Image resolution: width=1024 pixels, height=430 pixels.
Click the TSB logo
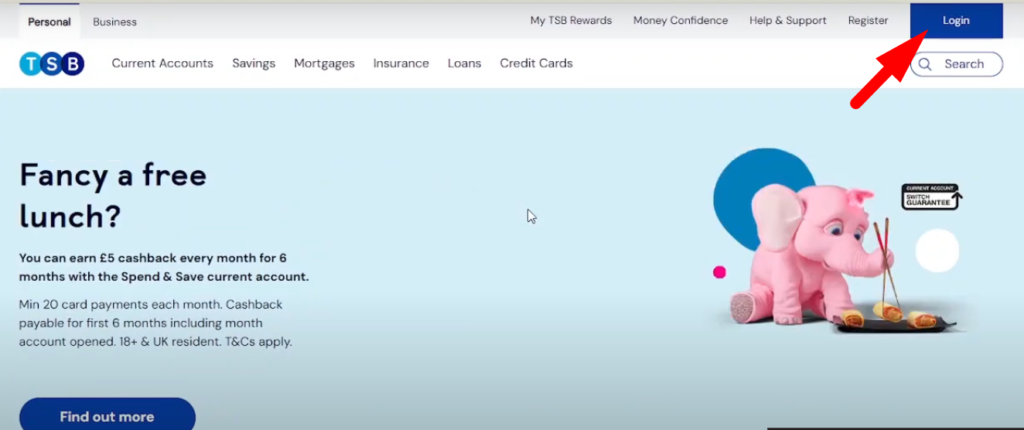52,63
